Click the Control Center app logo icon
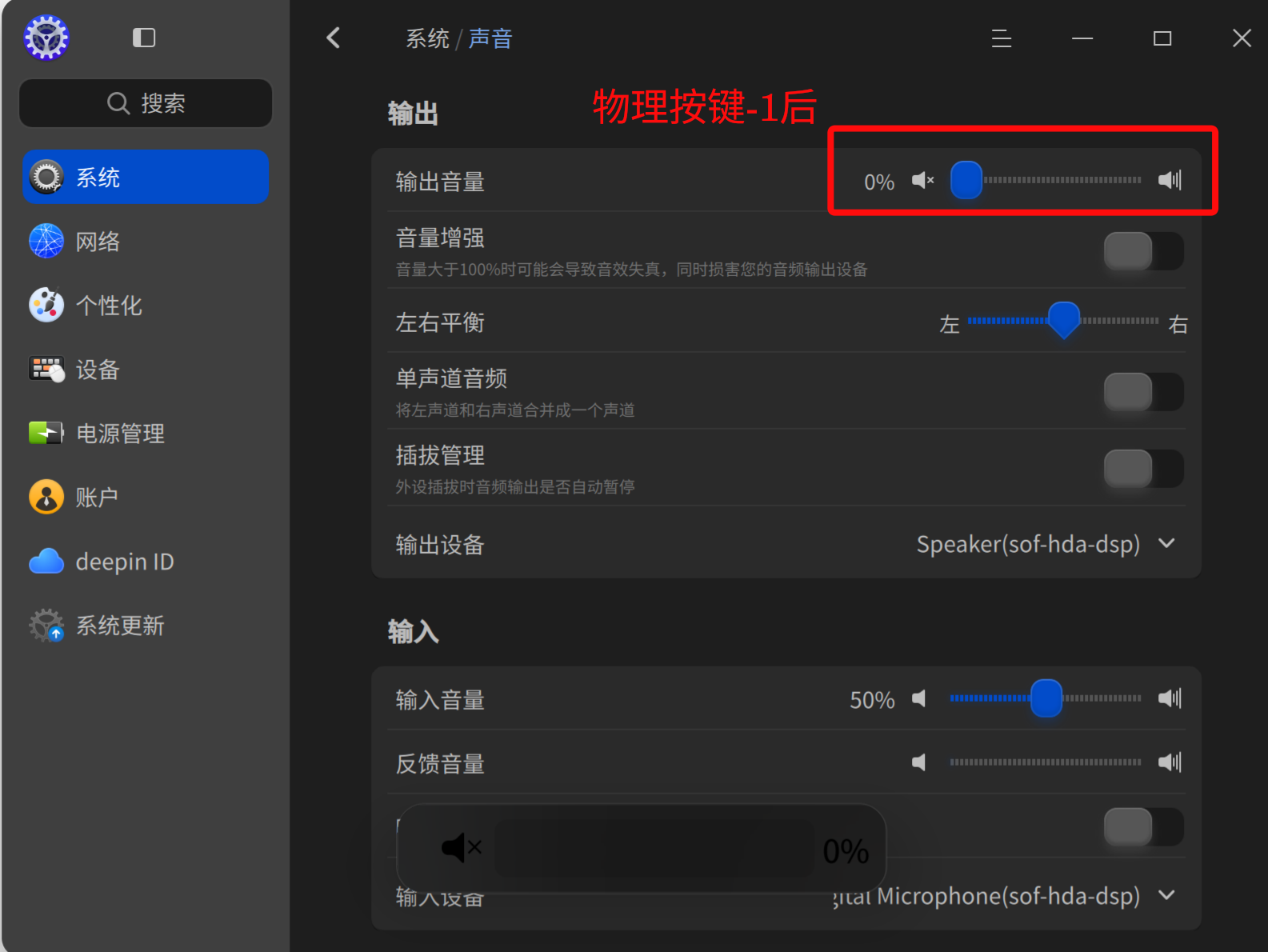Image resolution: width=1268 pixels, height=952 pixels. click(x=46, y=38)
